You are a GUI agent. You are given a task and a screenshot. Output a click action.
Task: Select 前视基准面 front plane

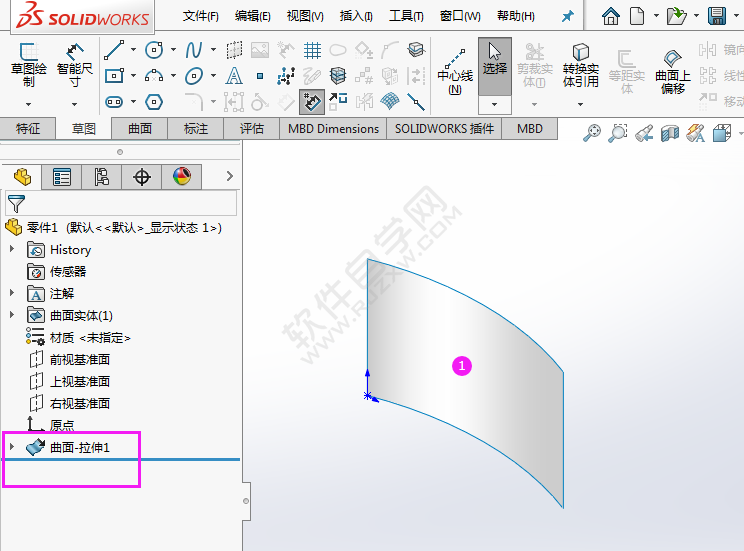[80, 359]
